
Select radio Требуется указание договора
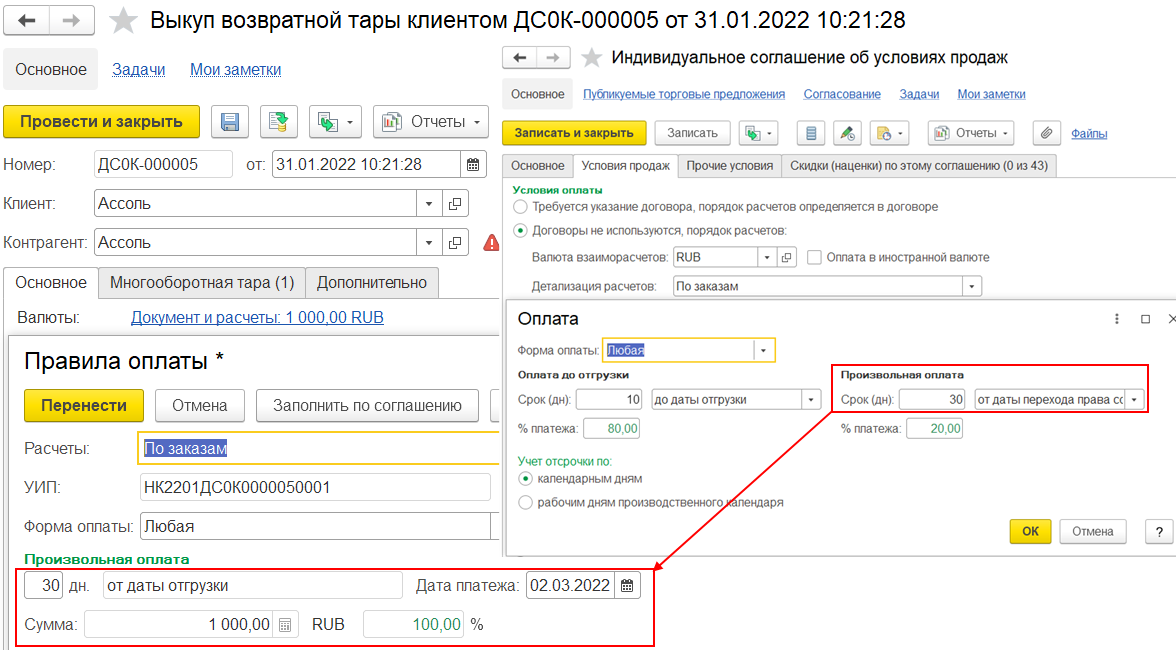coord(520,207)
